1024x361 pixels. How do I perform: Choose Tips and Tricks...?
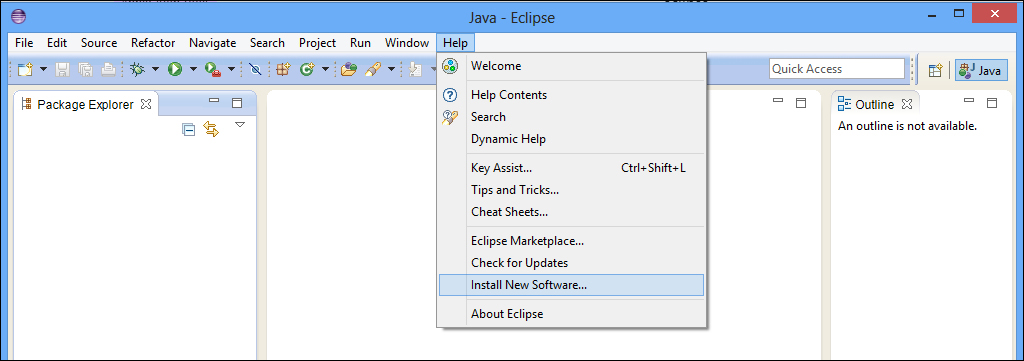pos(571,190)
